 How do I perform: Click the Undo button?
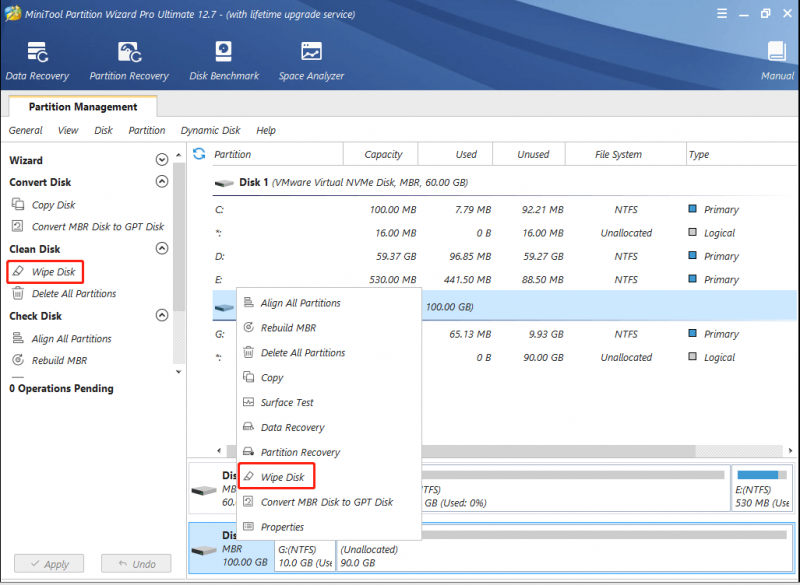coord(136,564)
